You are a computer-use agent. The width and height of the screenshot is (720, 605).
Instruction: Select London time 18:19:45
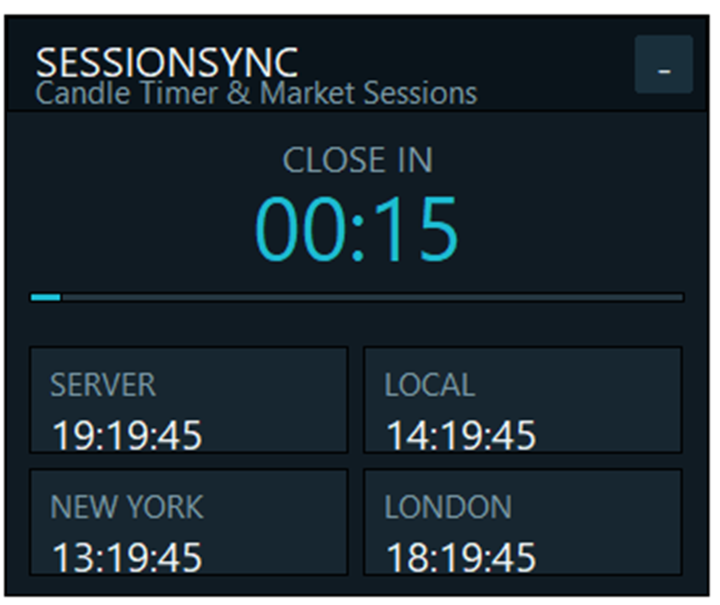point(461,557)
